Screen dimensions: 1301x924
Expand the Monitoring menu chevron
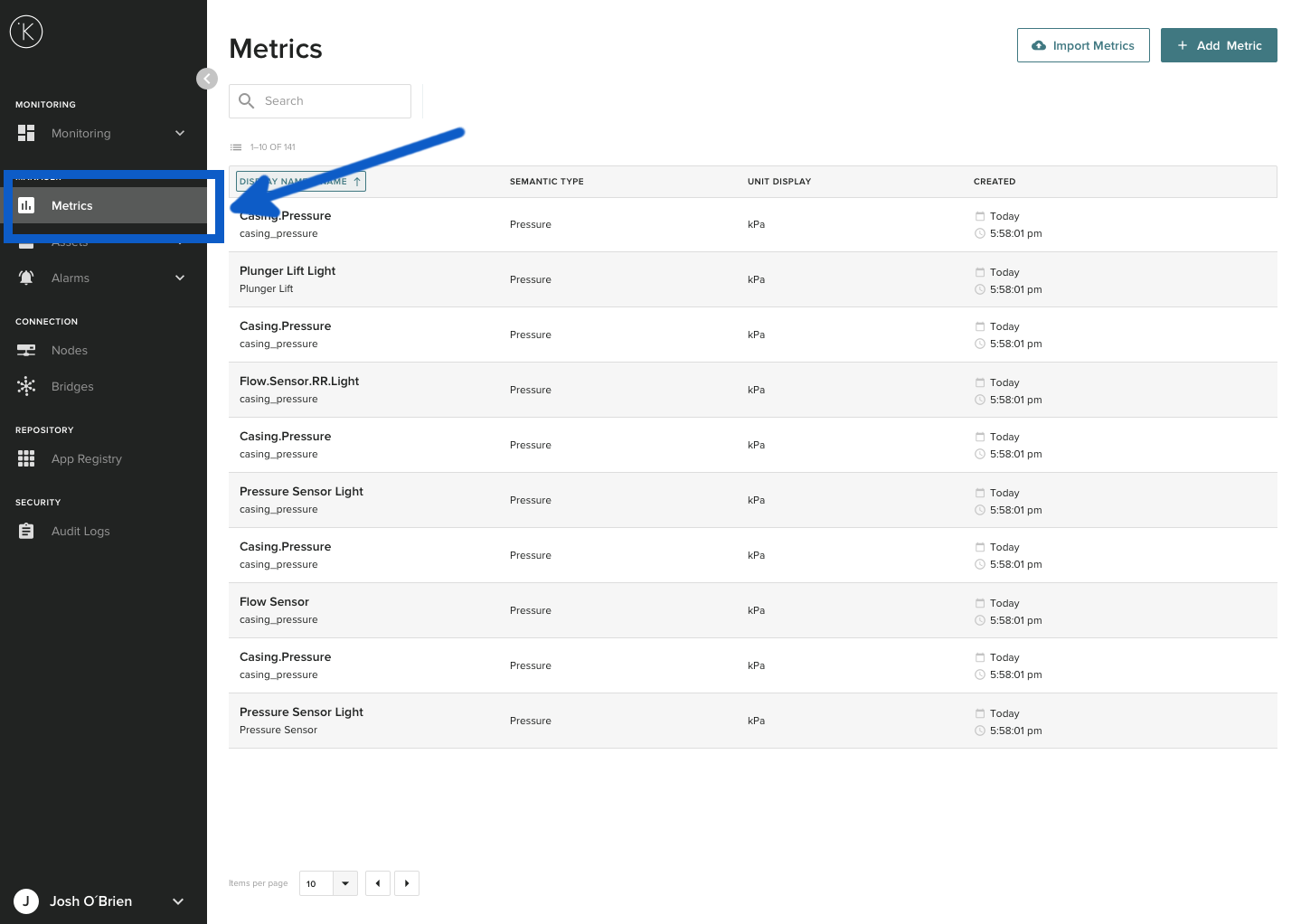(x=180, y=133)
